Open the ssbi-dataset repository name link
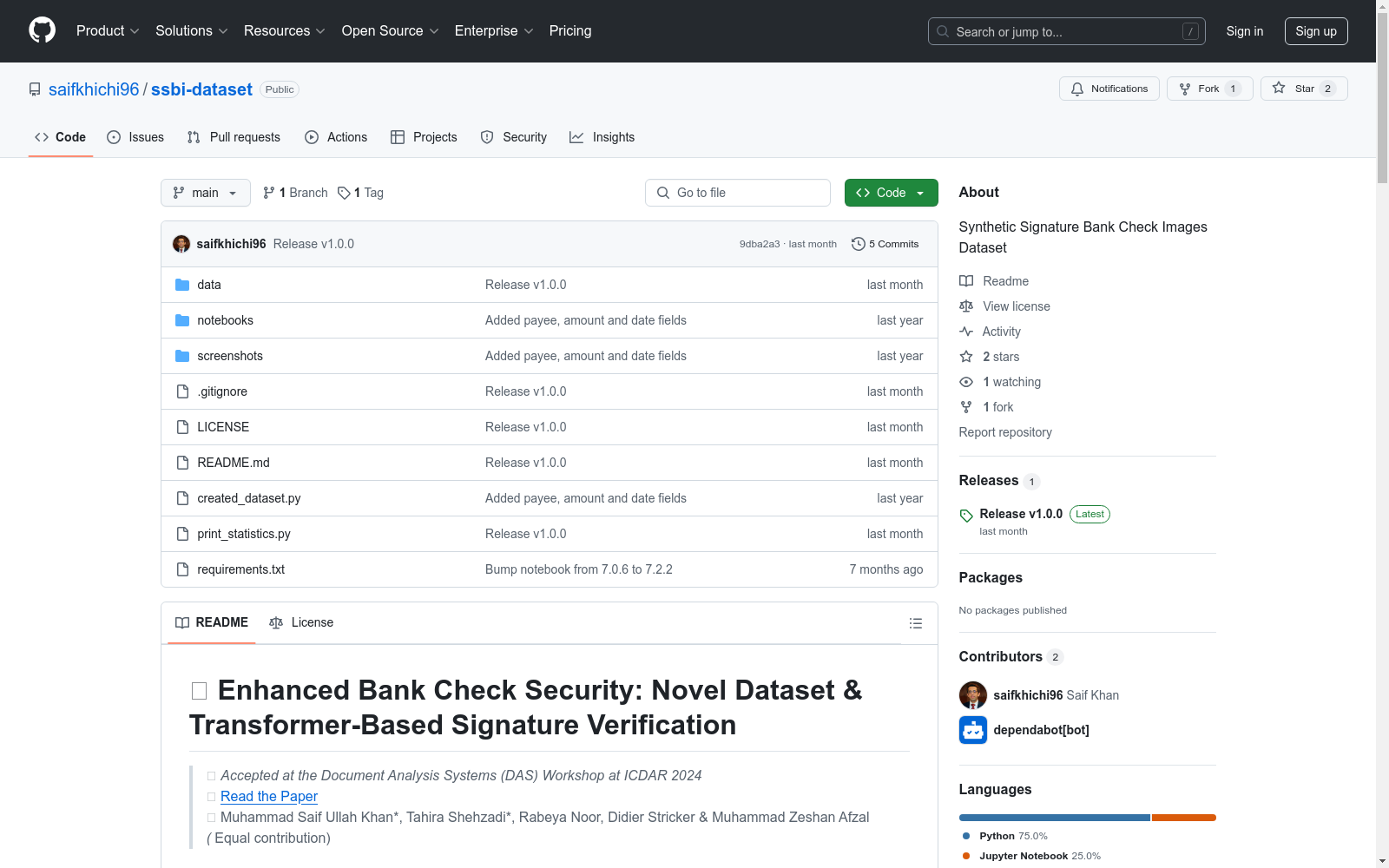Viewport: 1389px width, 868px height. (201, 89)
